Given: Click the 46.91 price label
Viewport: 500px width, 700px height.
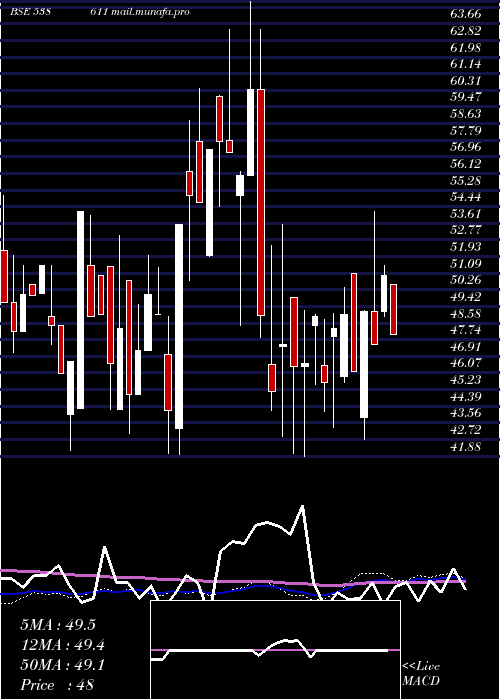Looking at the screenshot, I should coord(466,346).
